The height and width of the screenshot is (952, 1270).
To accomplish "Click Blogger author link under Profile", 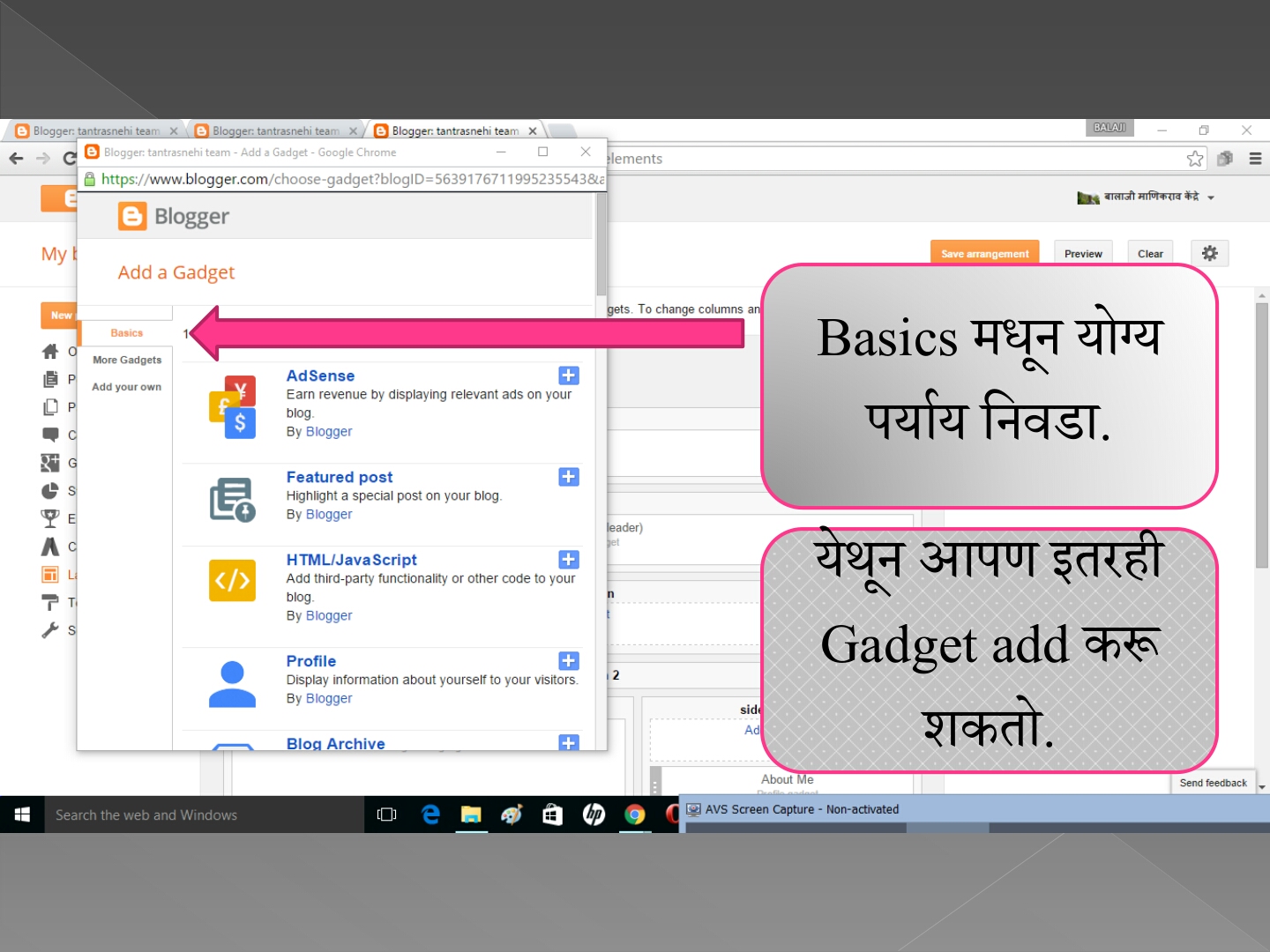I will [329, 699].
